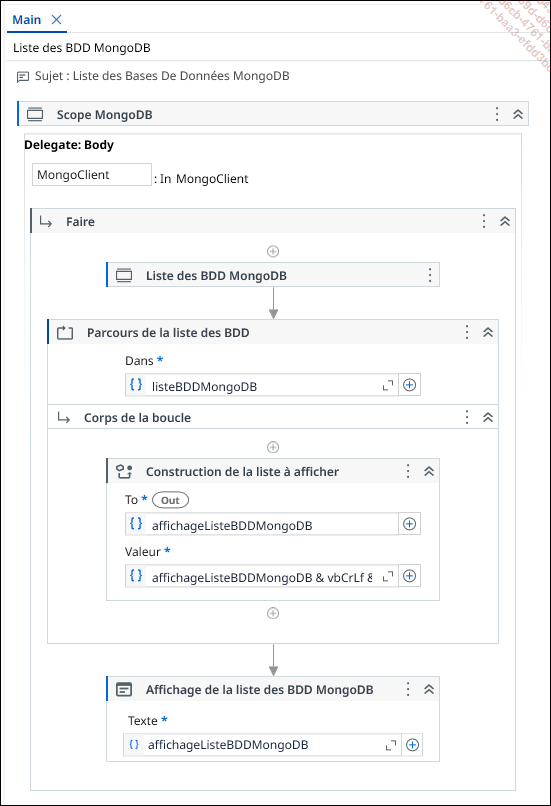Click the Liste des BDD MongoDB activity icon
Image resolution: width=551 pixels, height=806 pixels.
(124, 275)
